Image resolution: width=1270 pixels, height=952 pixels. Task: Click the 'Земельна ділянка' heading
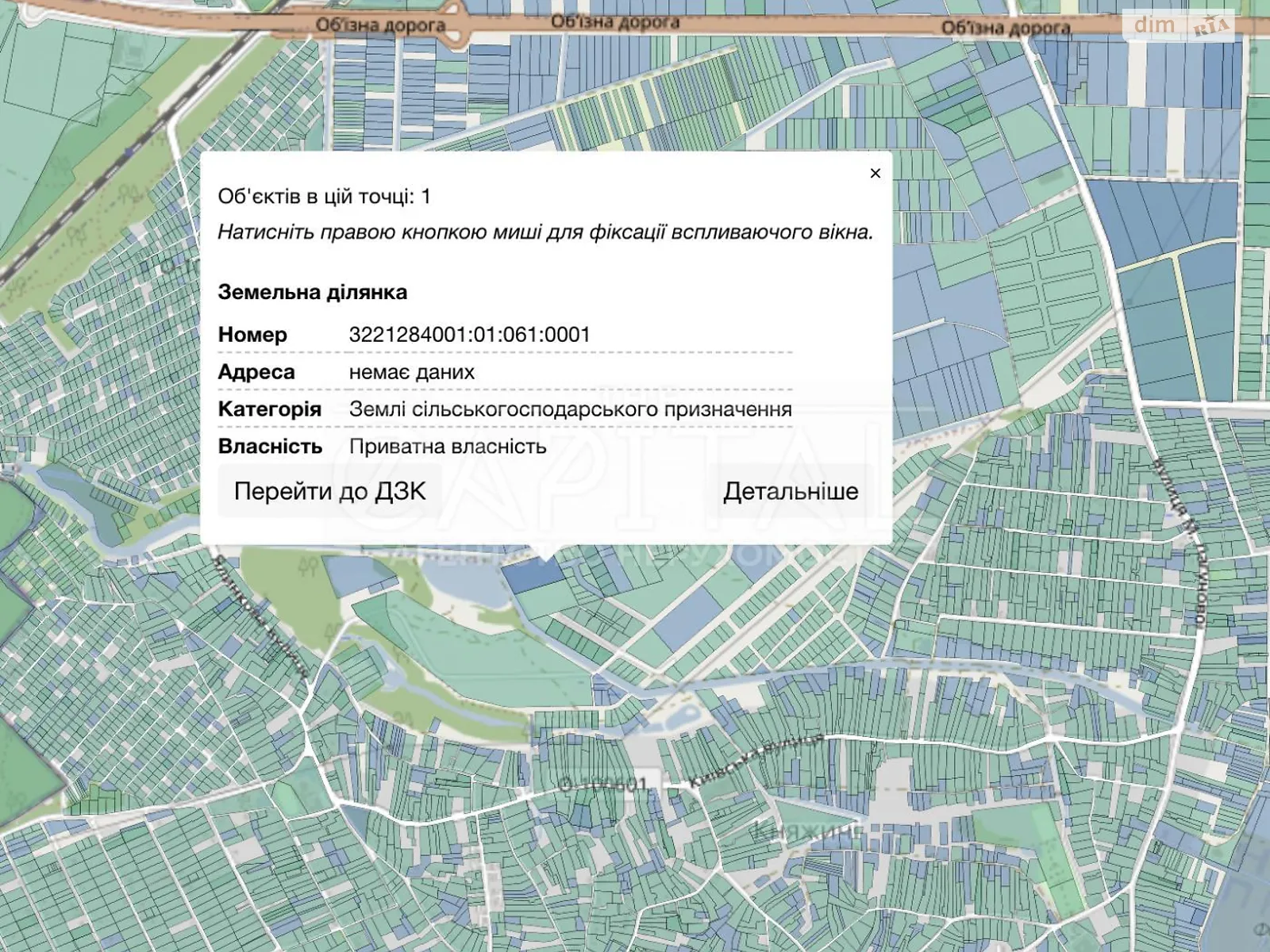pos(313,292)
